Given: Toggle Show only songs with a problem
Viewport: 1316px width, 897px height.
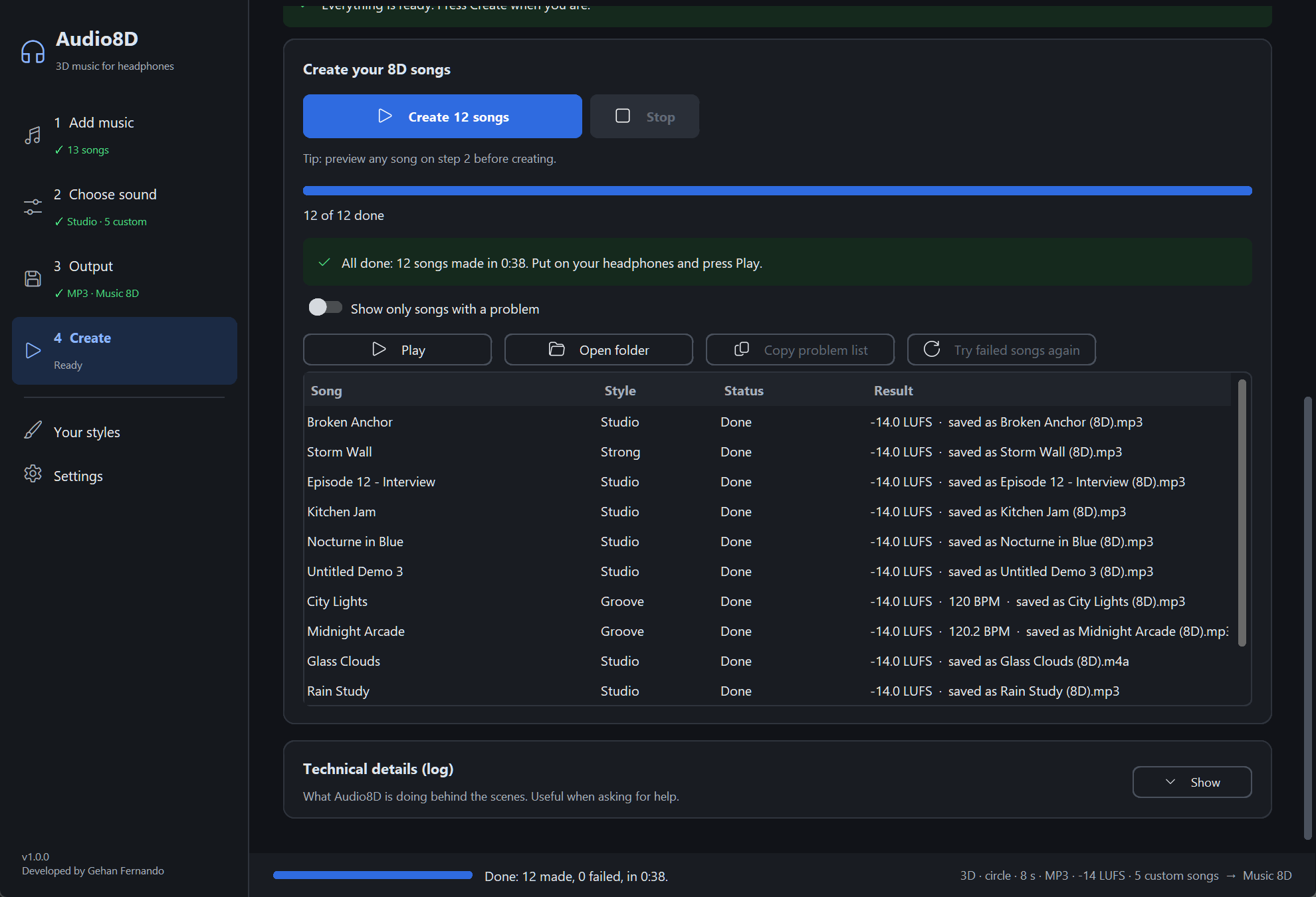Looking at the screenshot, I should [x=325, y=307].
